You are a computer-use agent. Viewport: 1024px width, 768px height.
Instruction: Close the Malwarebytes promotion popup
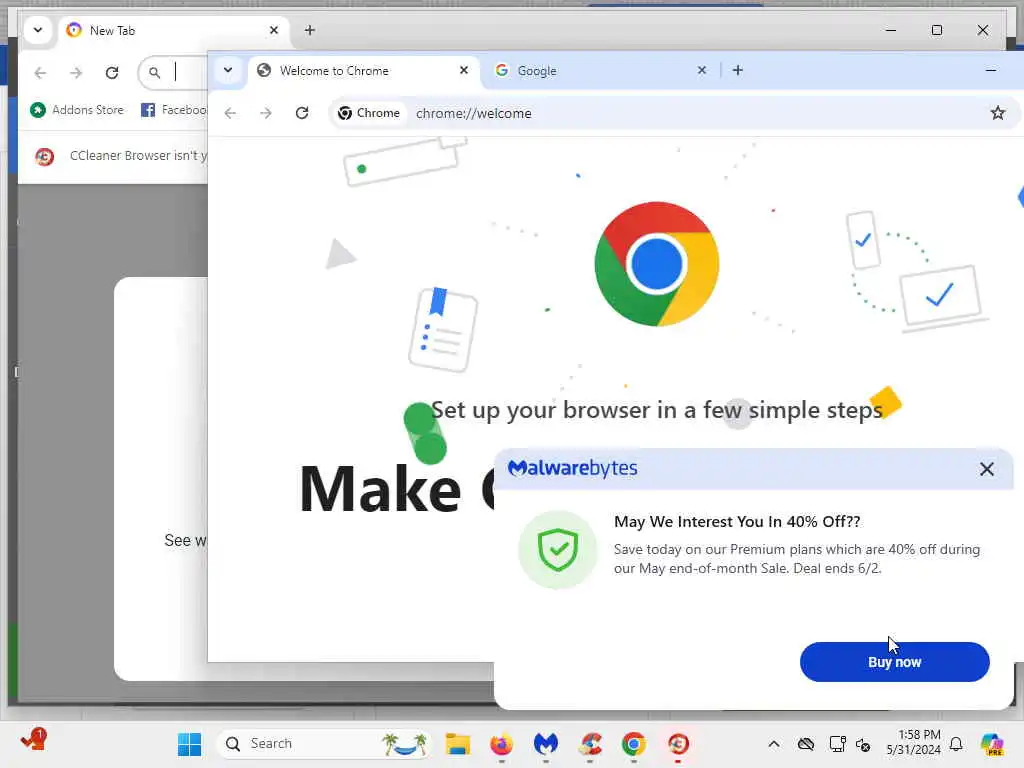pyautogui.click(x=986, y=469)
